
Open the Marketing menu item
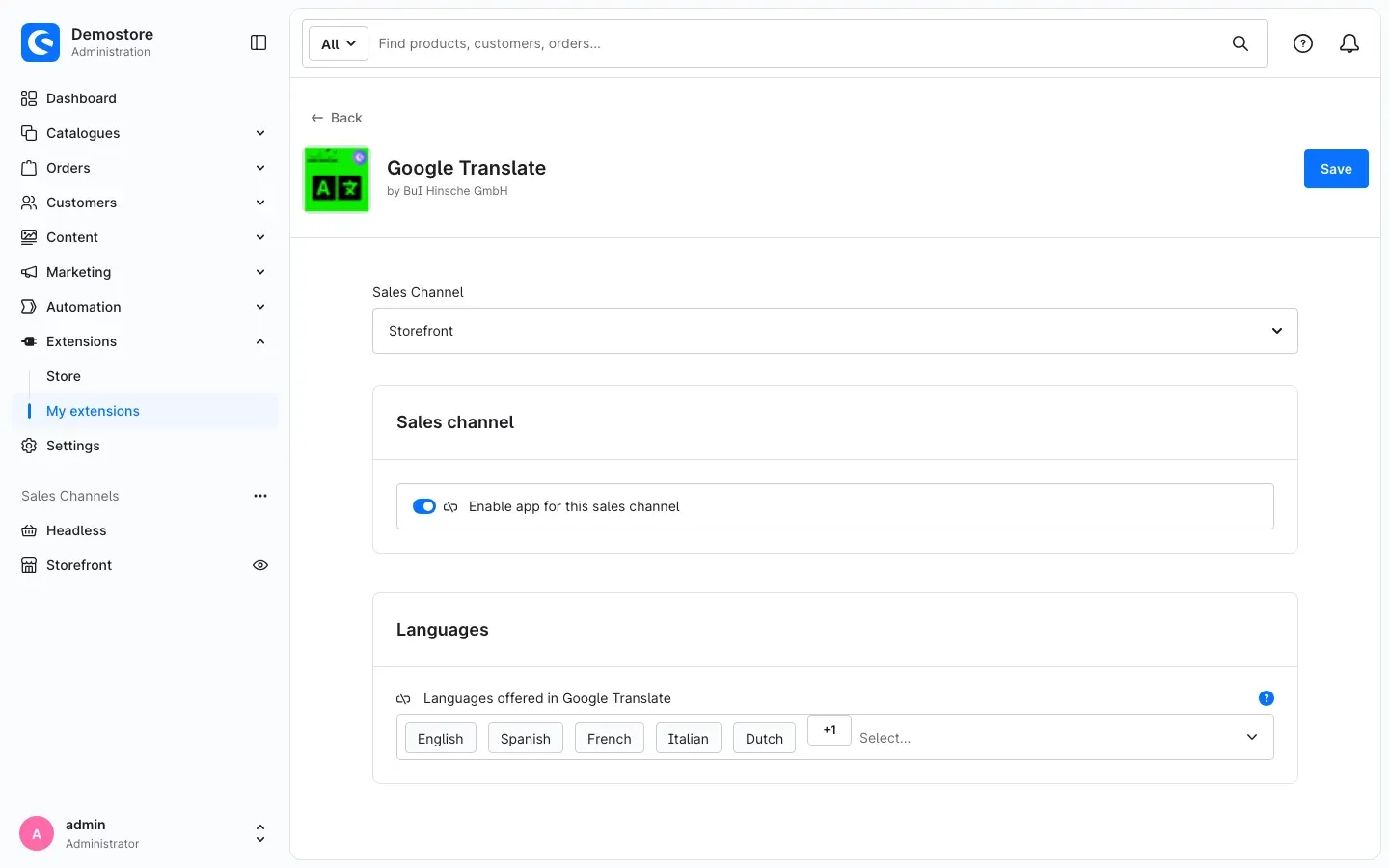click(78, 272)
